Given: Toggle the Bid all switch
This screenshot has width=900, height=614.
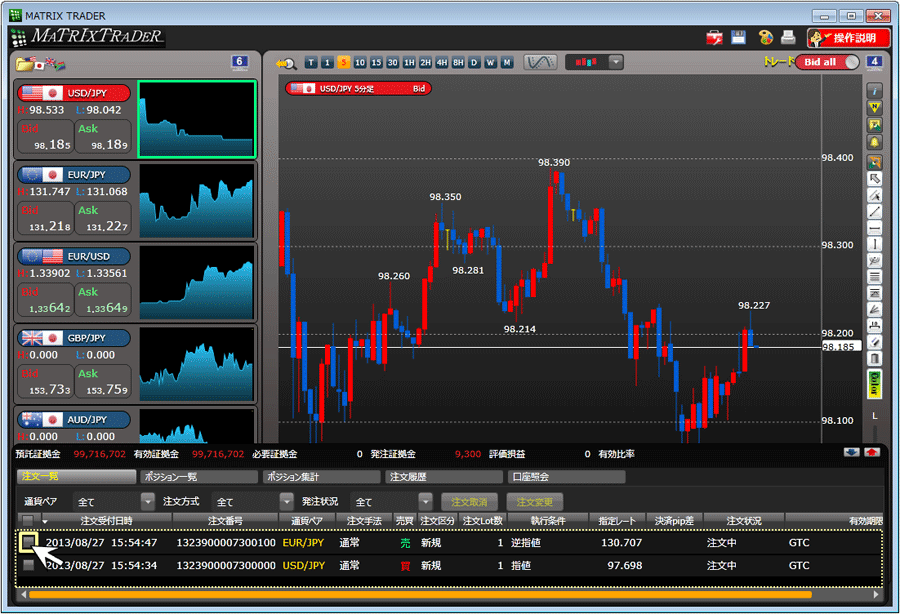Looking at the screenshot, I should [x=827, y=62].
